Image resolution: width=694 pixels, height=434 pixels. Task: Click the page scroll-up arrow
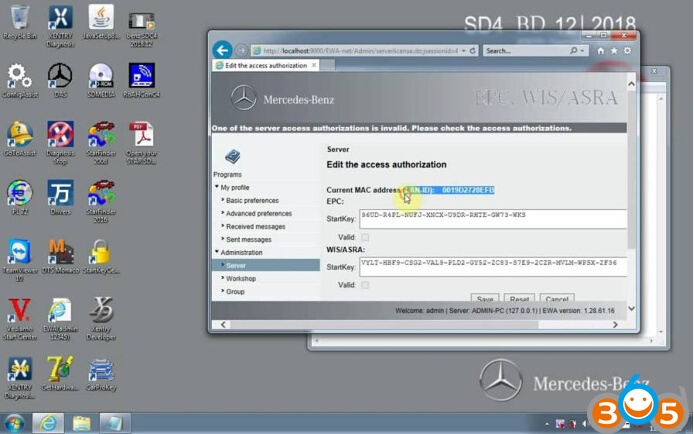coord(632,84)
